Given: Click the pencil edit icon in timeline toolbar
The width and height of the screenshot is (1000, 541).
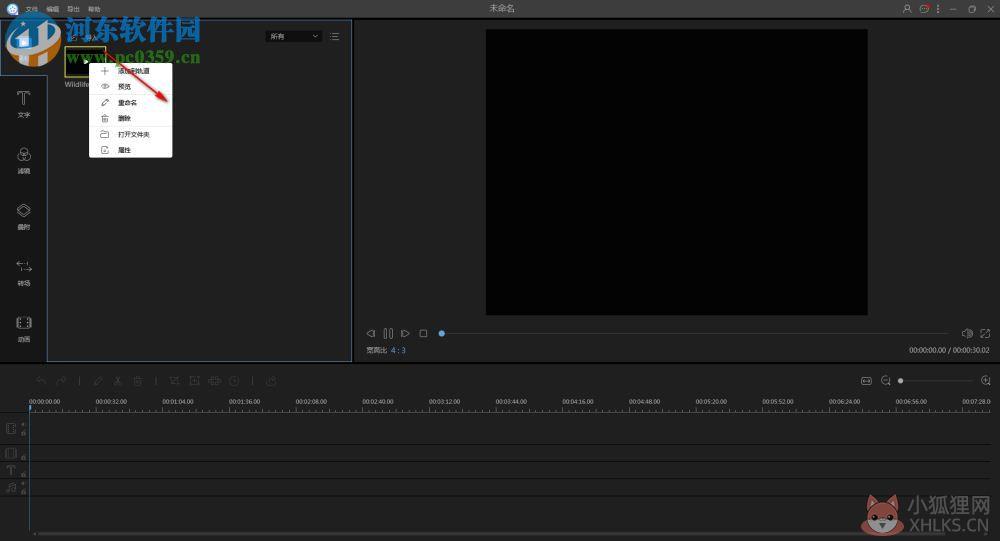Looking at the screenshot, I should point(98,381).
